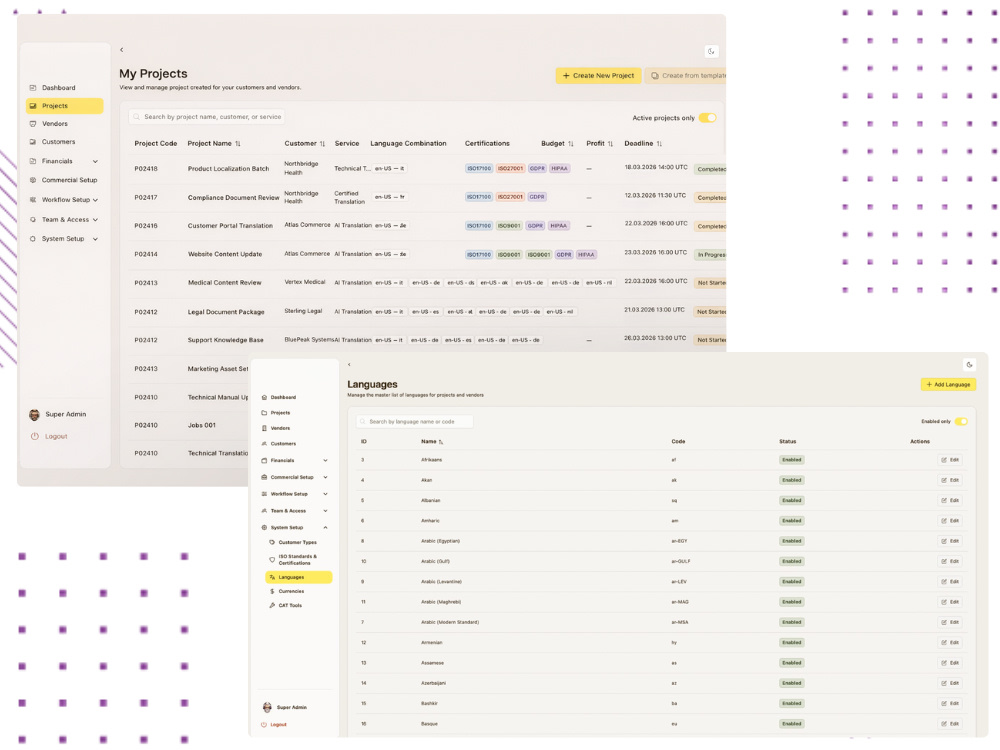Click project code P02418
This screenshot has height=750, width=1000.
[x=146, y=169]
